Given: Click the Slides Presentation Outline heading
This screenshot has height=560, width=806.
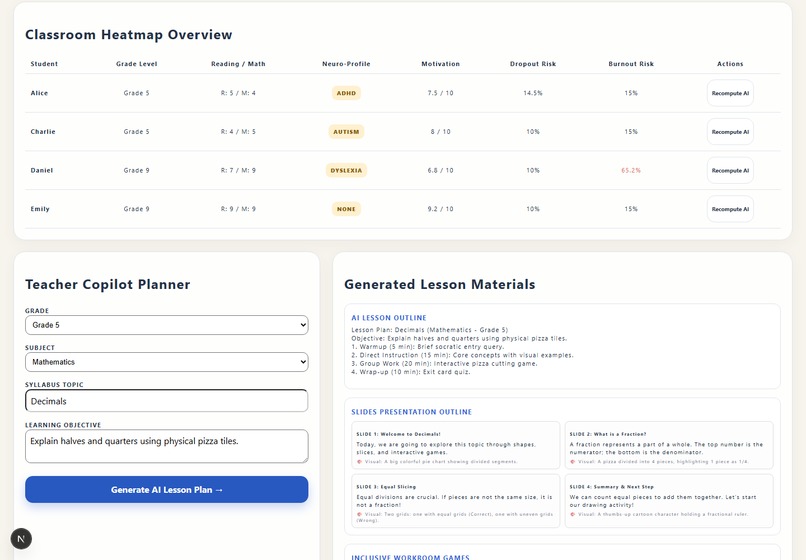Looking at the screenshot, I should (x=411, y=412).
